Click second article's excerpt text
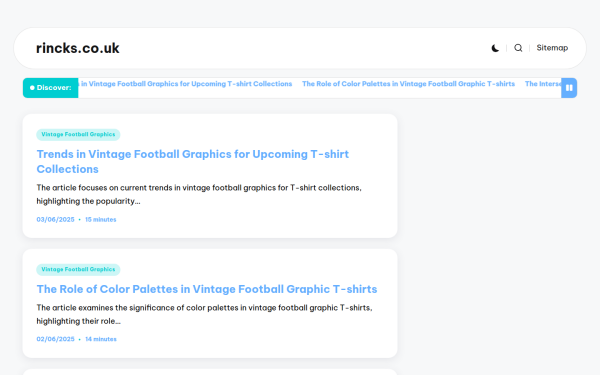The image size is (600, 375). 204,314
